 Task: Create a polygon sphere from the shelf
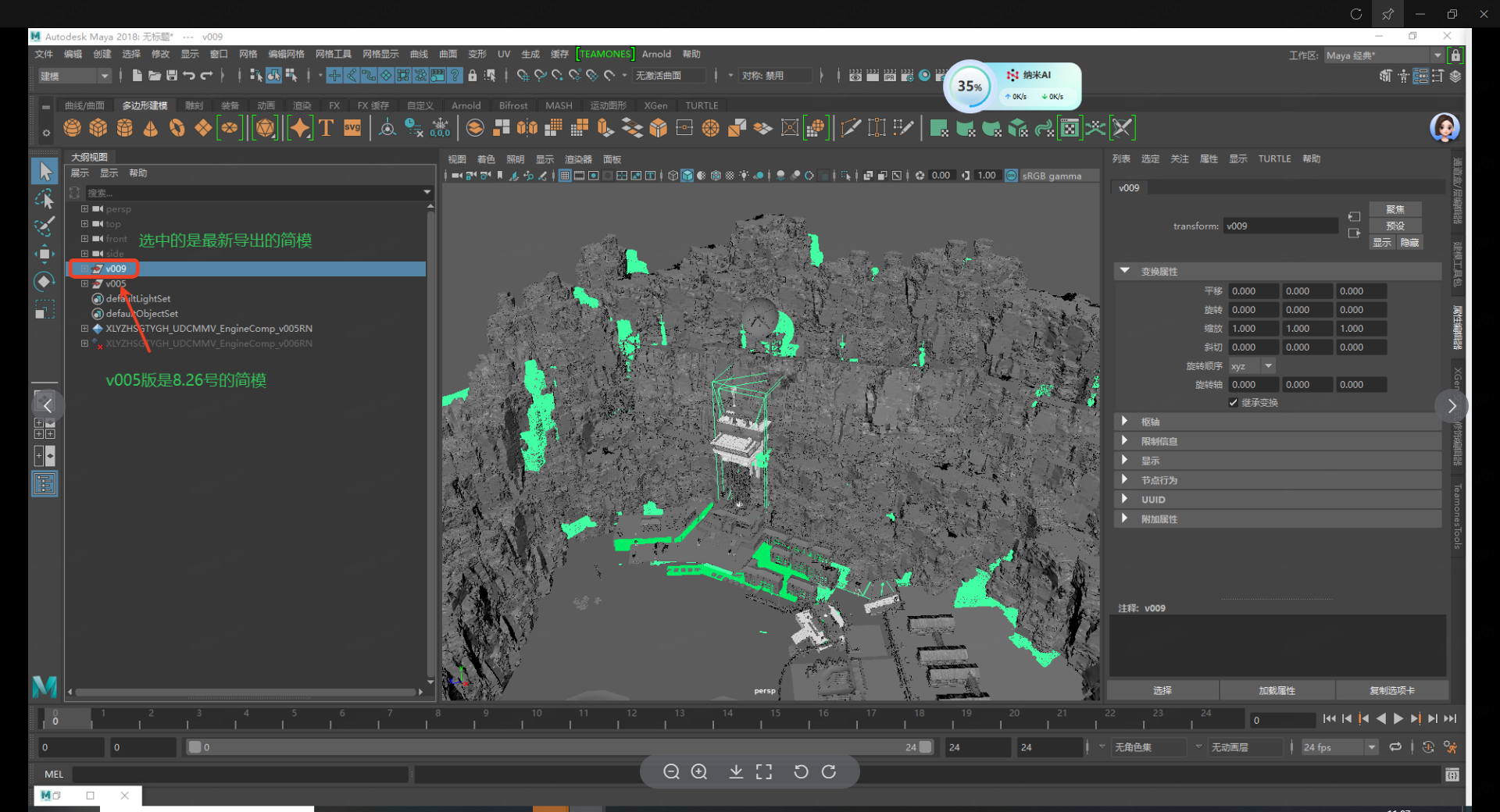click(73, 128)
